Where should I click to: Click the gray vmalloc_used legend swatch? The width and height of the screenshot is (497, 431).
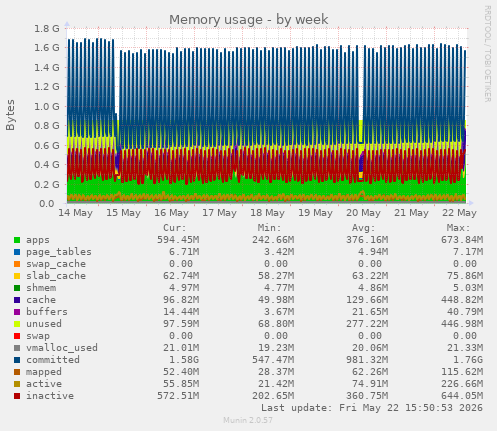pos(17,348)
